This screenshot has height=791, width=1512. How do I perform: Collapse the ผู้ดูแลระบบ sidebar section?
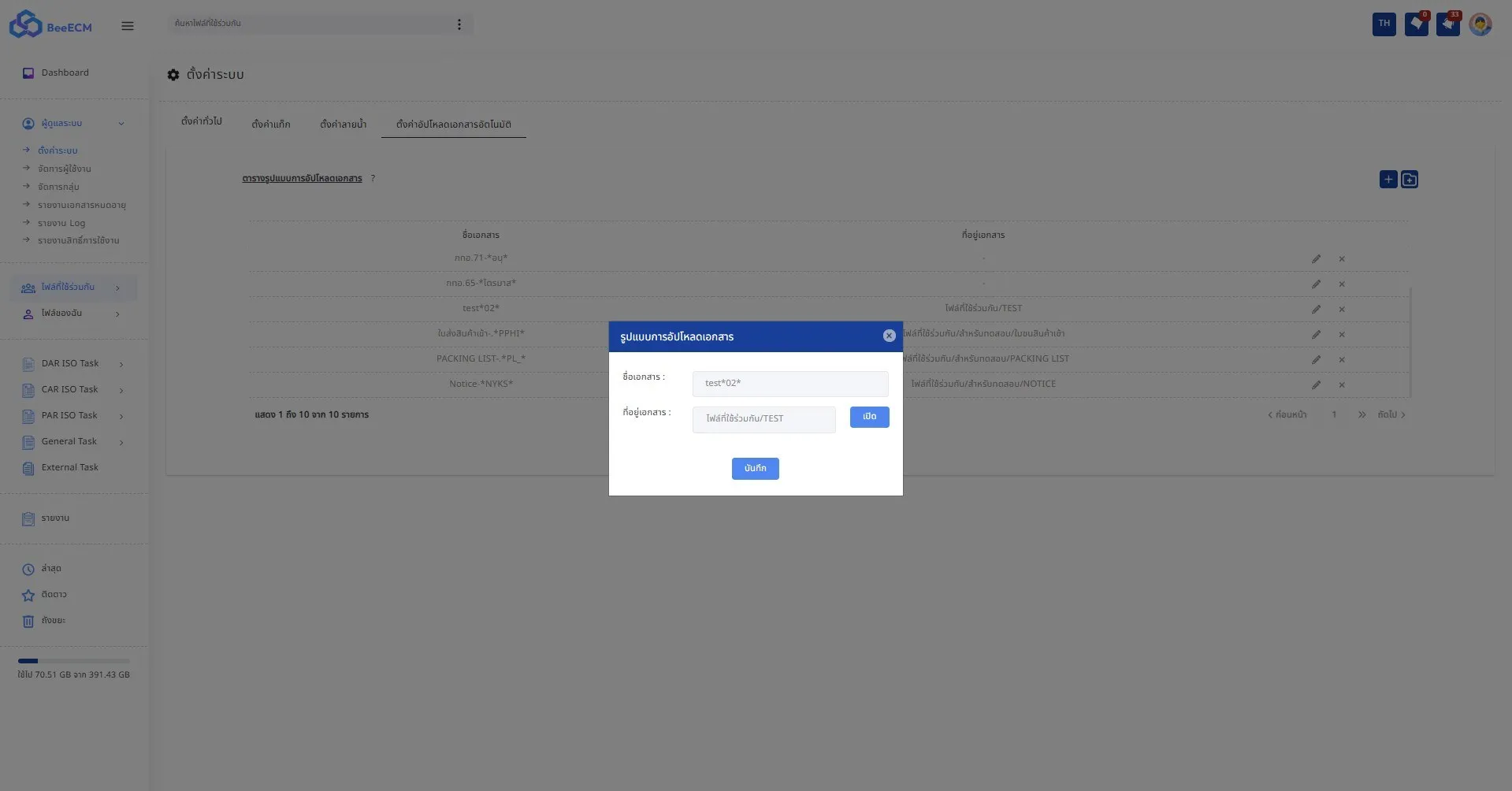pos(121,124)
